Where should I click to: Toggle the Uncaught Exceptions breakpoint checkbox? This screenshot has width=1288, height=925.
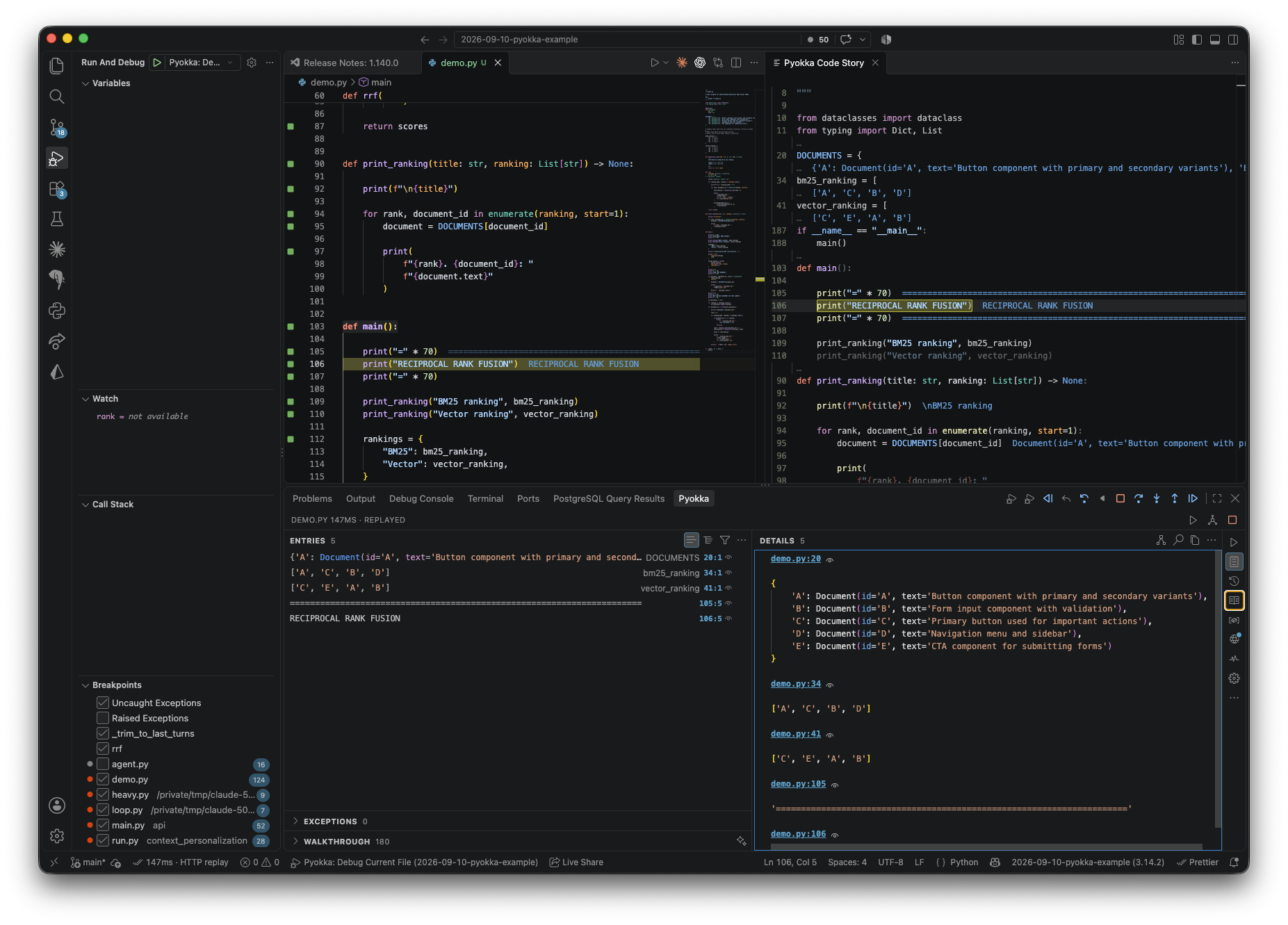(x=103, y=703)
